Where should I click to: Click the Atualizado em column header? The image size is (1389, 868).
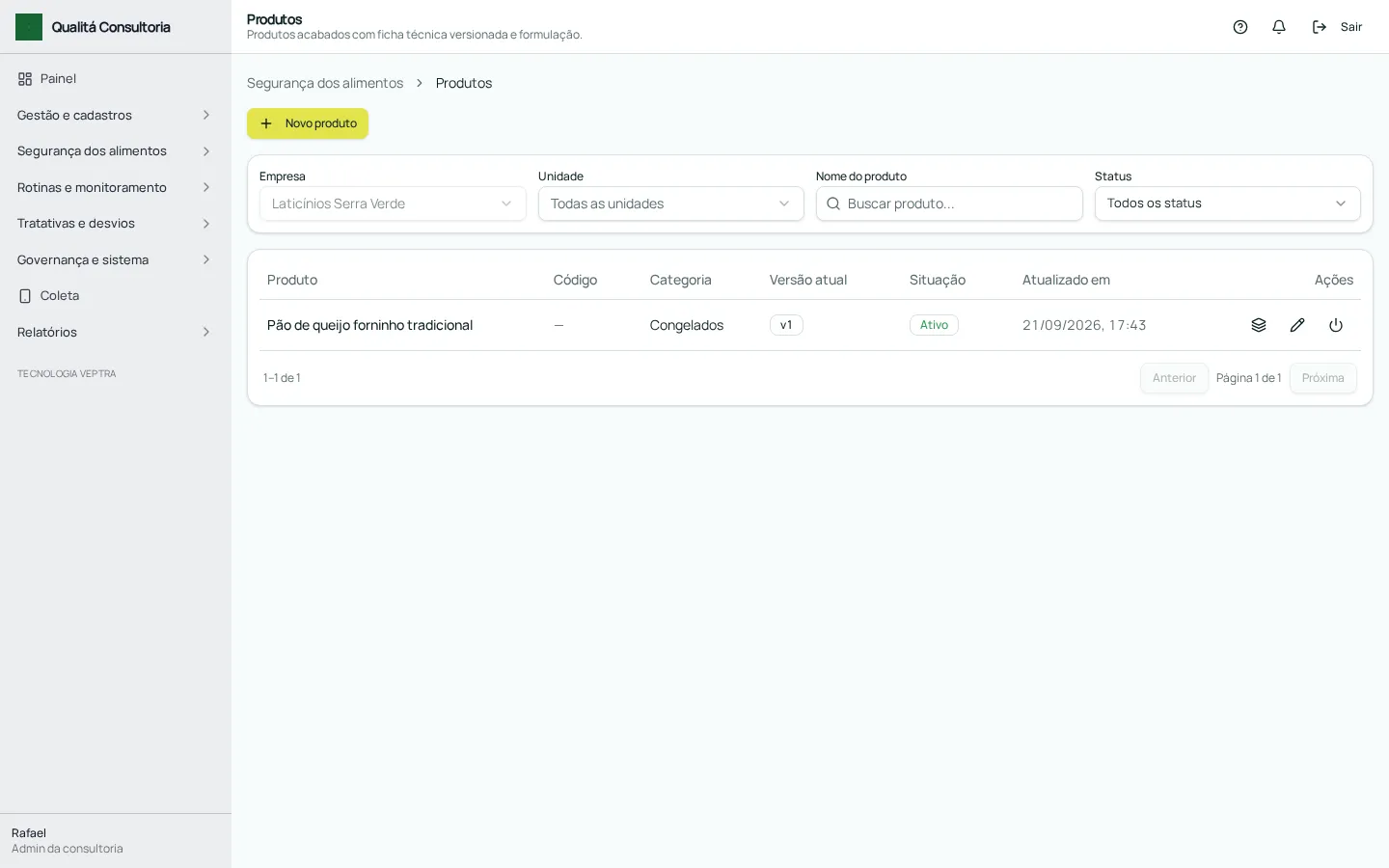tap(1066, 280)
